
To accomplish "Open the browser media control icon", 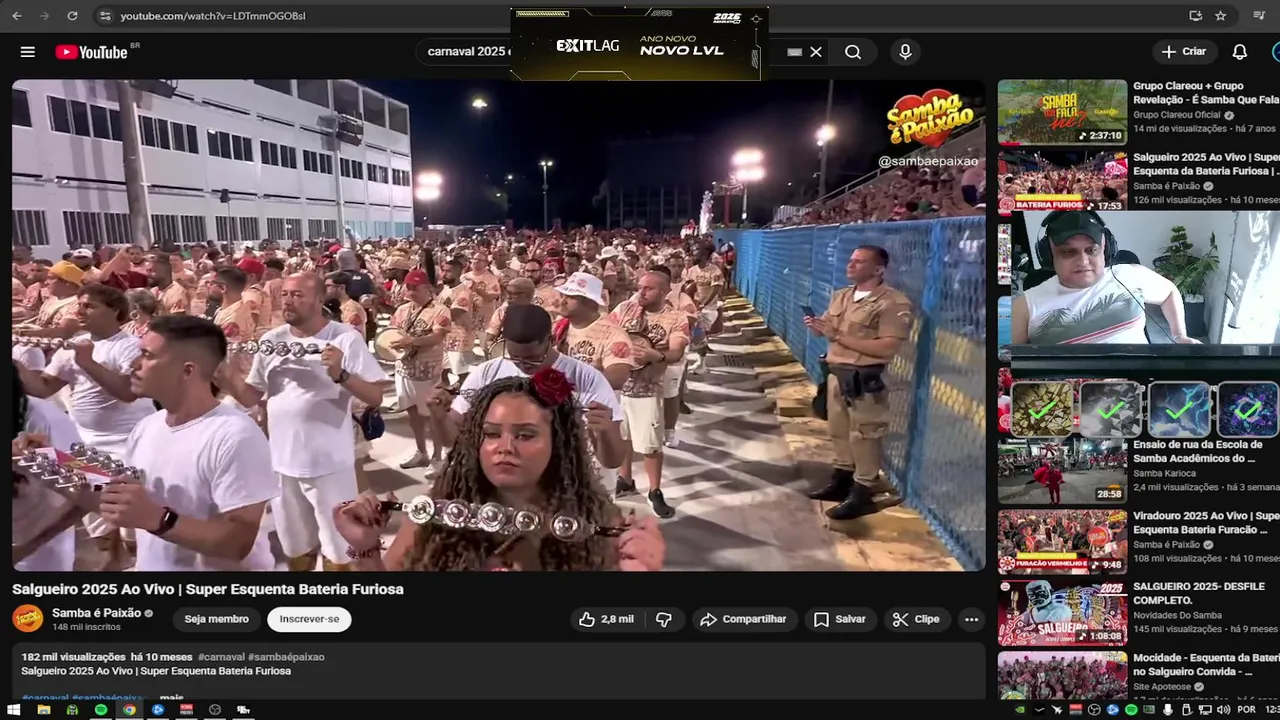I will [1259, 16].
